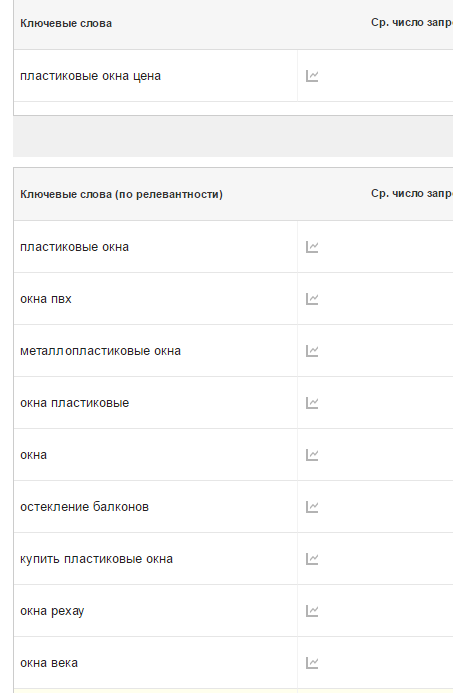This screenshot has width=453, height=693.
Task: Open trend chart icon for пластиковые окна
Action: (x=312, y=247)
